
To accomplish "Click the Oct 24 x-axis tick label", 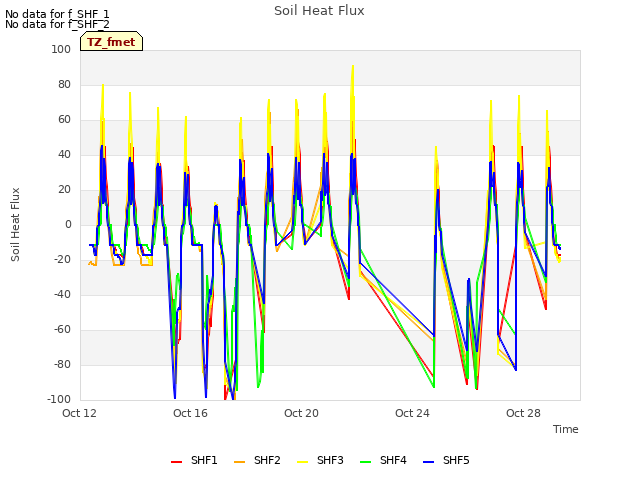I will 412,413.
